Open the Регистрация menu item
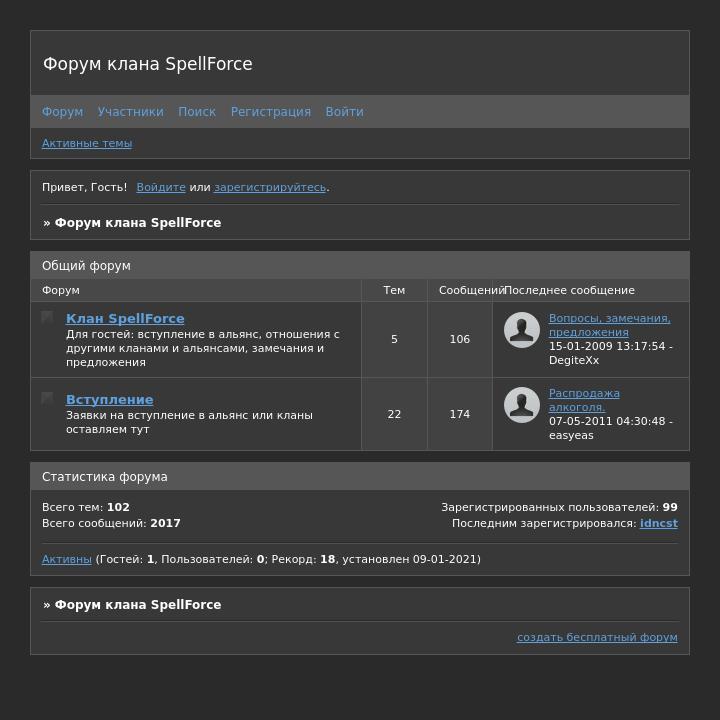The image size is (720, 720). click(270, 112)
